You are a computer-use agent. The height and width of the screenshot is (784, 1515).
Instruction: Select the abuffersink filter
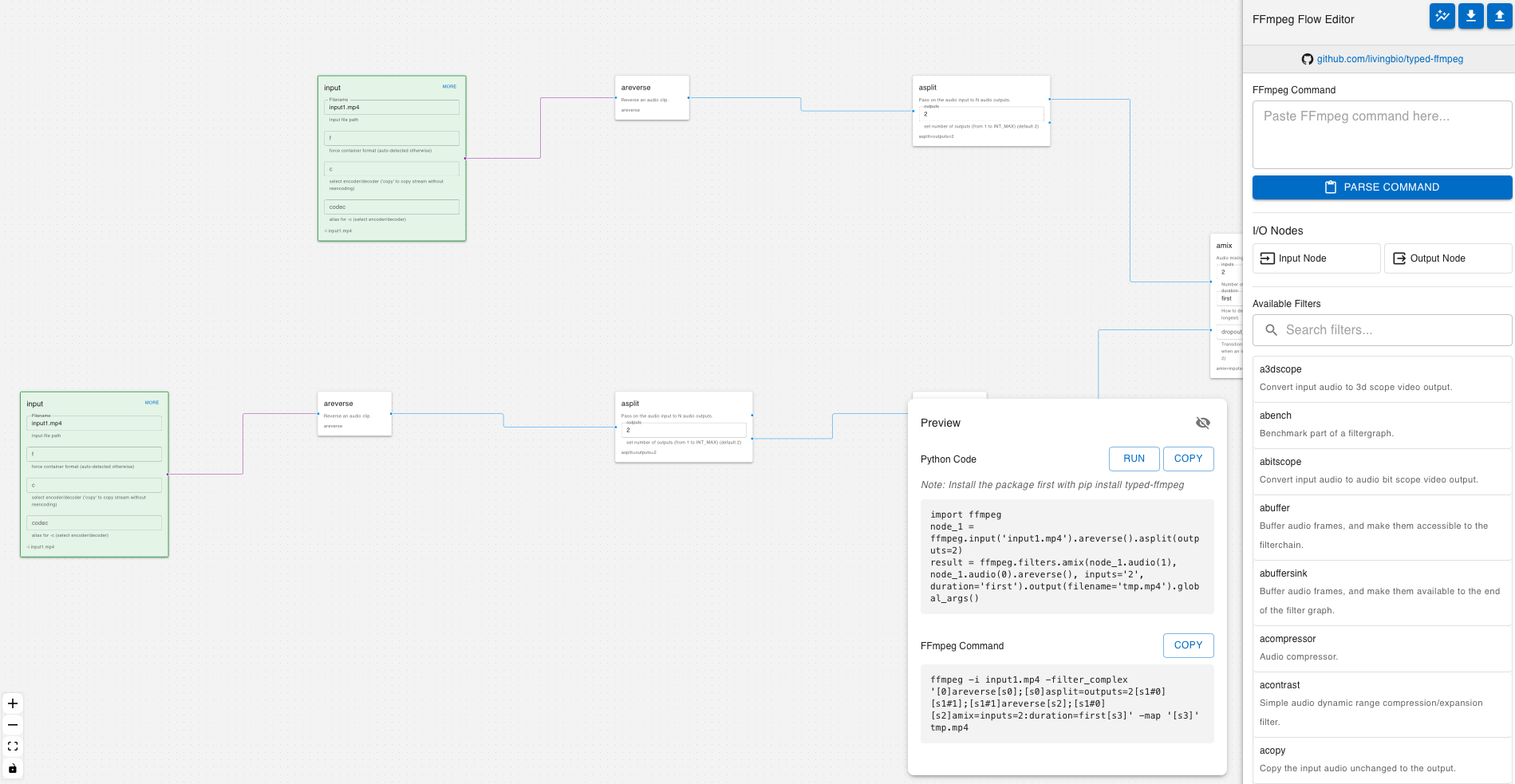[1382, 593]
